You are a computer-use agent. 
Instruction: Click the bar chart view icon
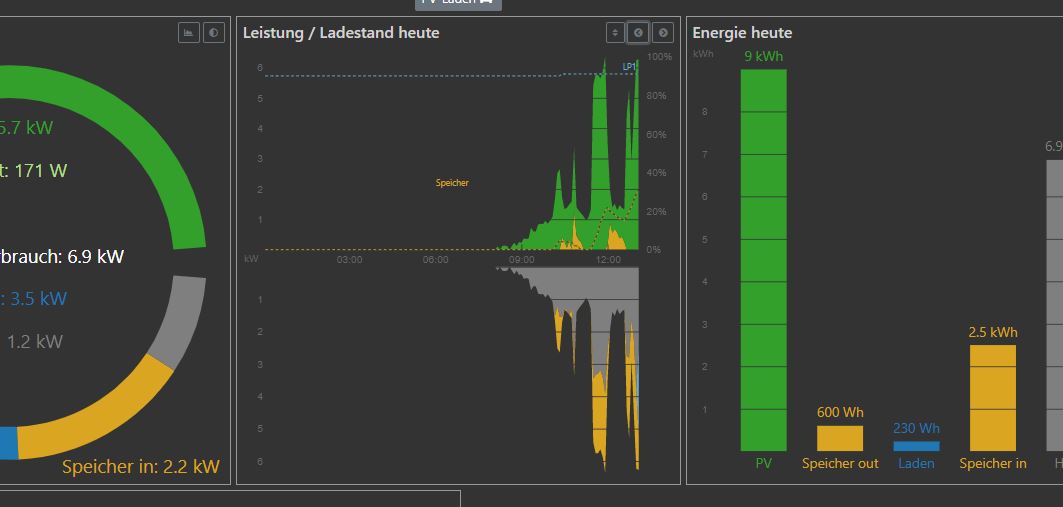tap(188, 33)
